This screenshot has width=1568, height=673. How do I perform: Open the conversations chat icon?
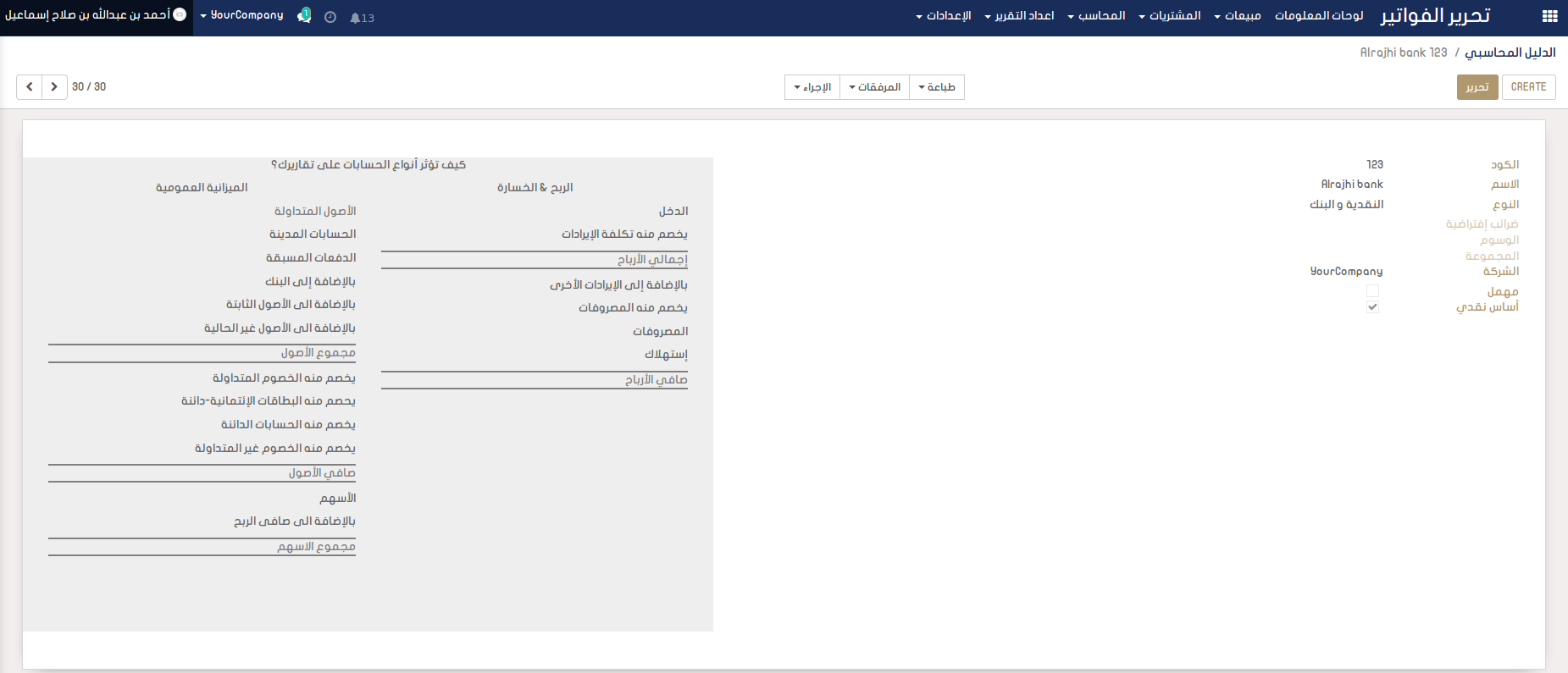coord(304,16)
